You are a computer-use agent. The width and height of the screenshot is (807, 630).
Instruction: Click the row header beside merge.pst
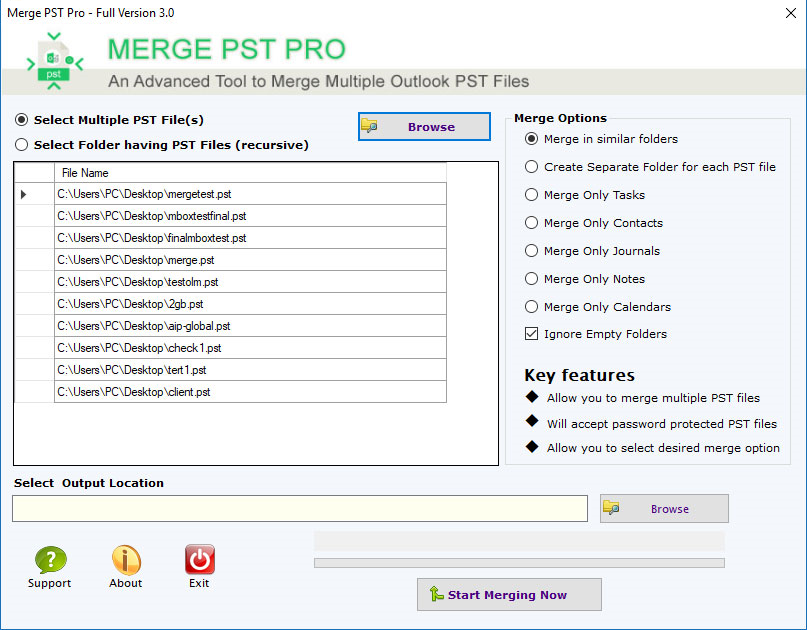tap(34, 260)
